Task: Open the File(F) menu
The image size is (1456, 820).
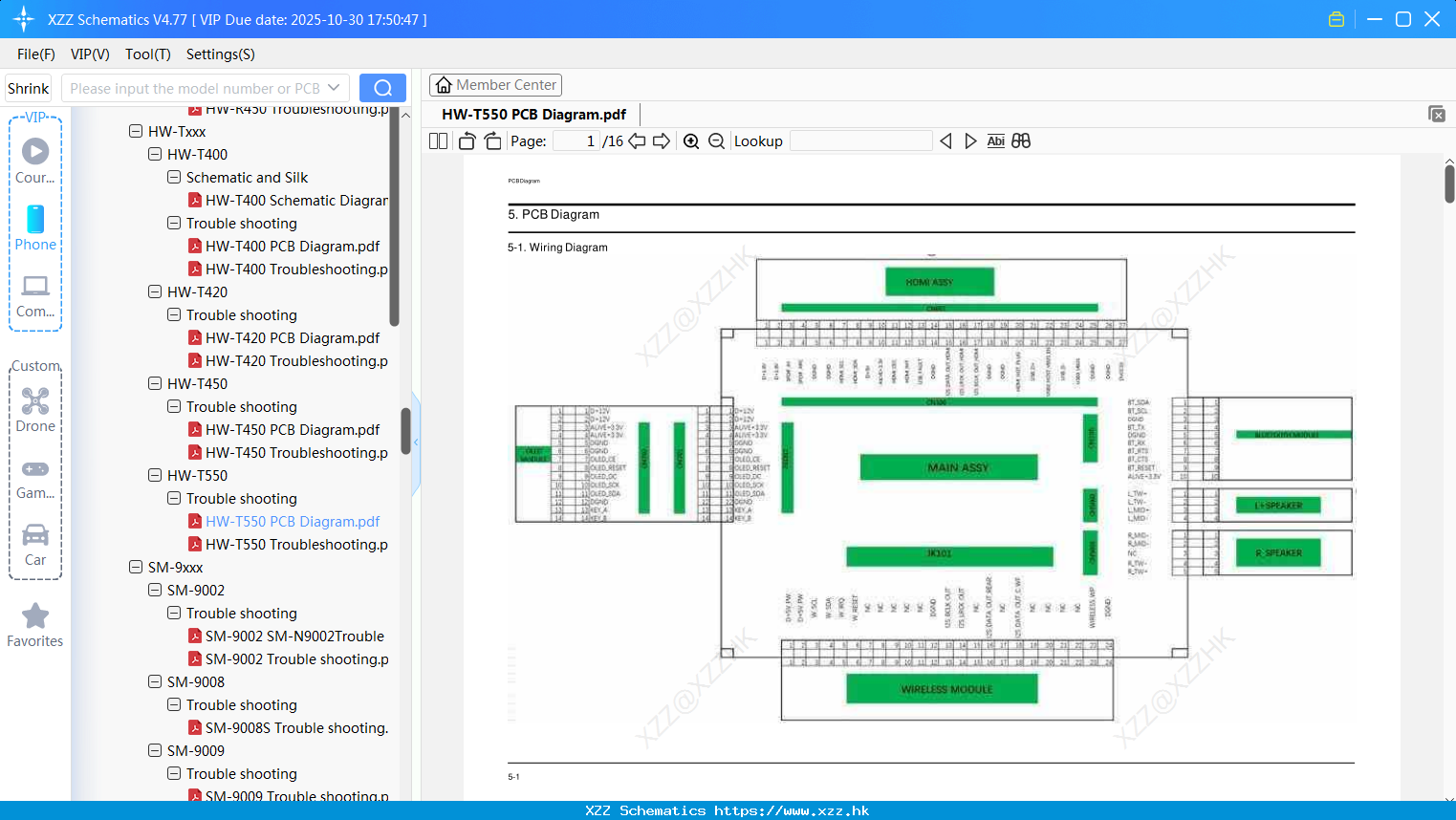Action: (36, 54)
